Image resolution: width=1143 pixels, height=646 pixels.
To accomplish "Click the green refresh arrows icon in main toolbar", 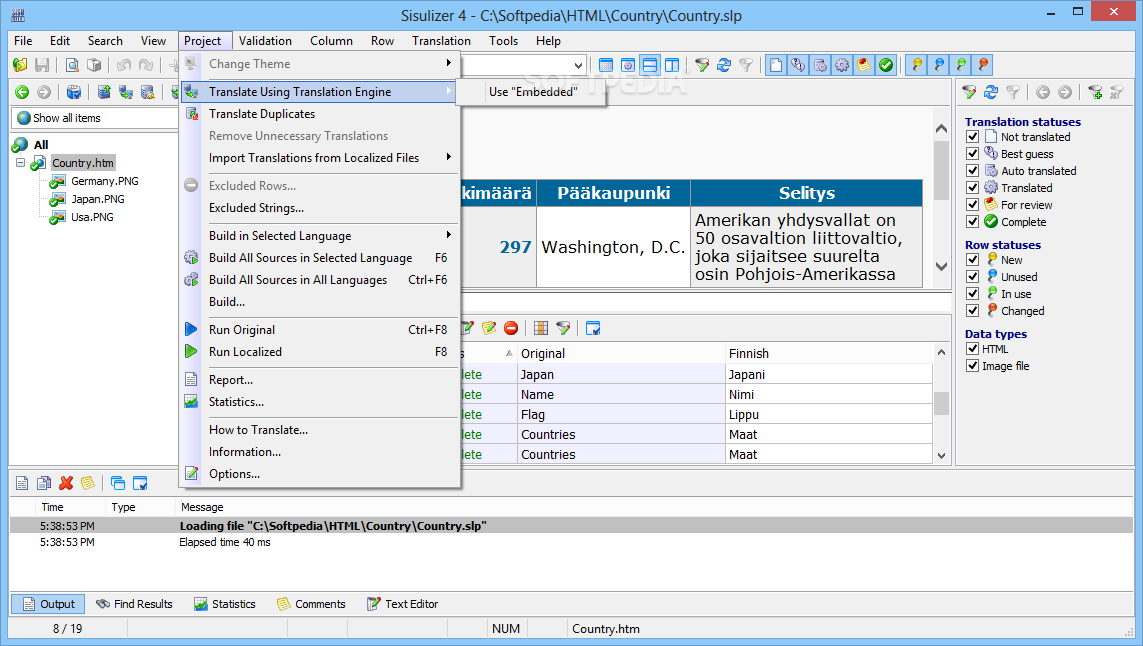I will coord(724,65).
